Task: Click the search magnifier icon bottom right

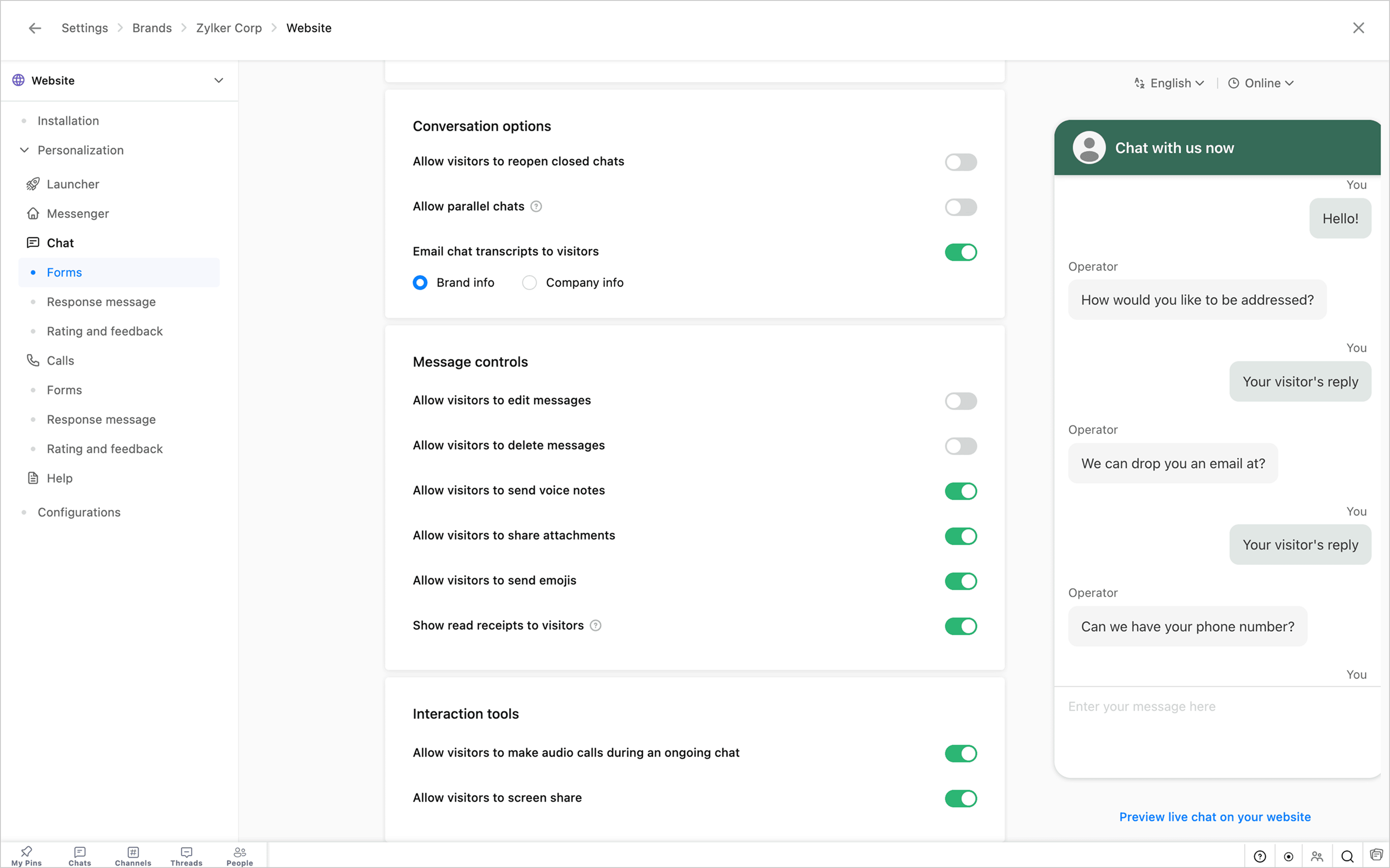Action: (1348, 857)
